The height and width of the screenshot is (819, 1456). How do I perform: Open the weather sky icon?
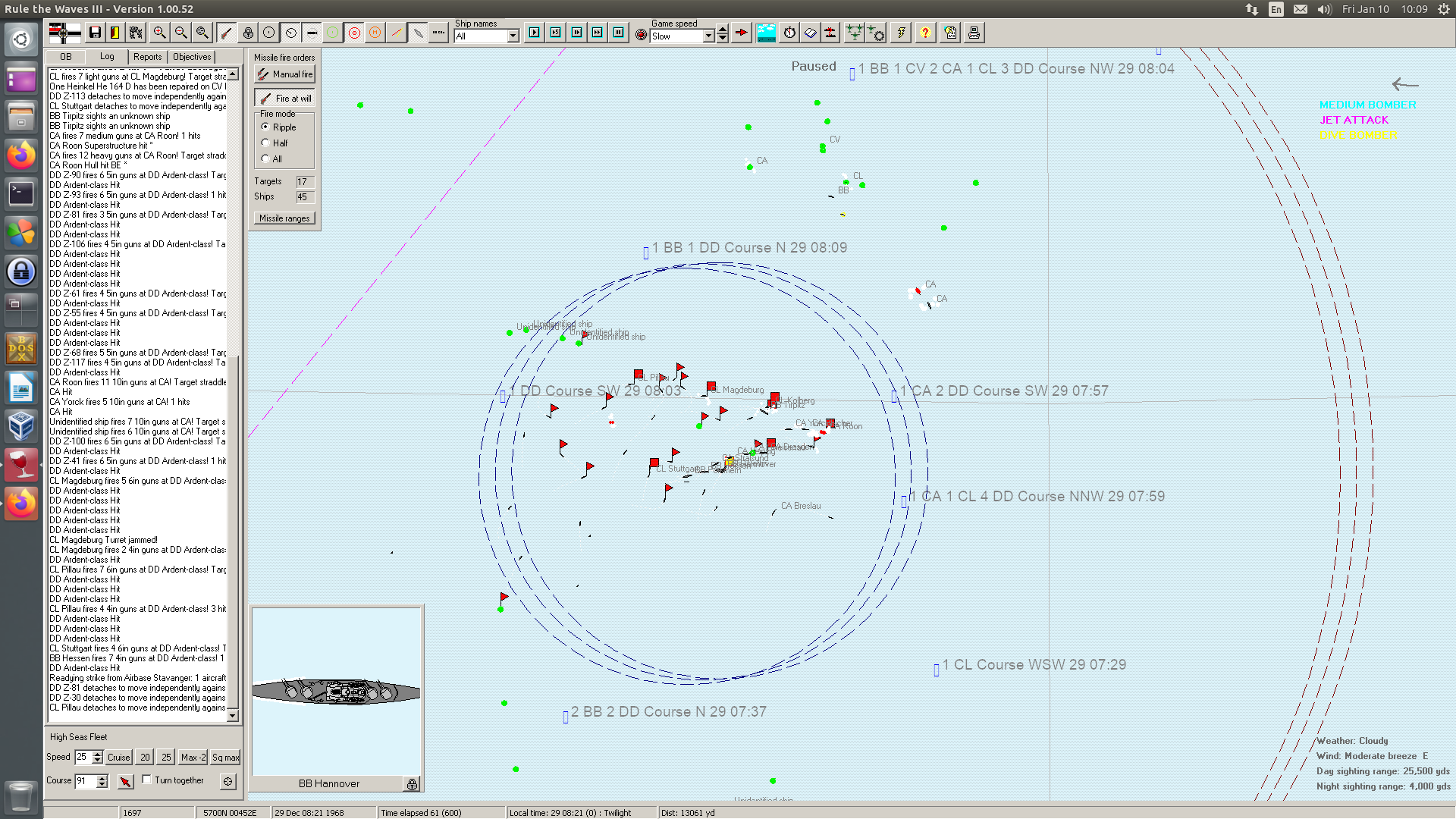point(766,33)
